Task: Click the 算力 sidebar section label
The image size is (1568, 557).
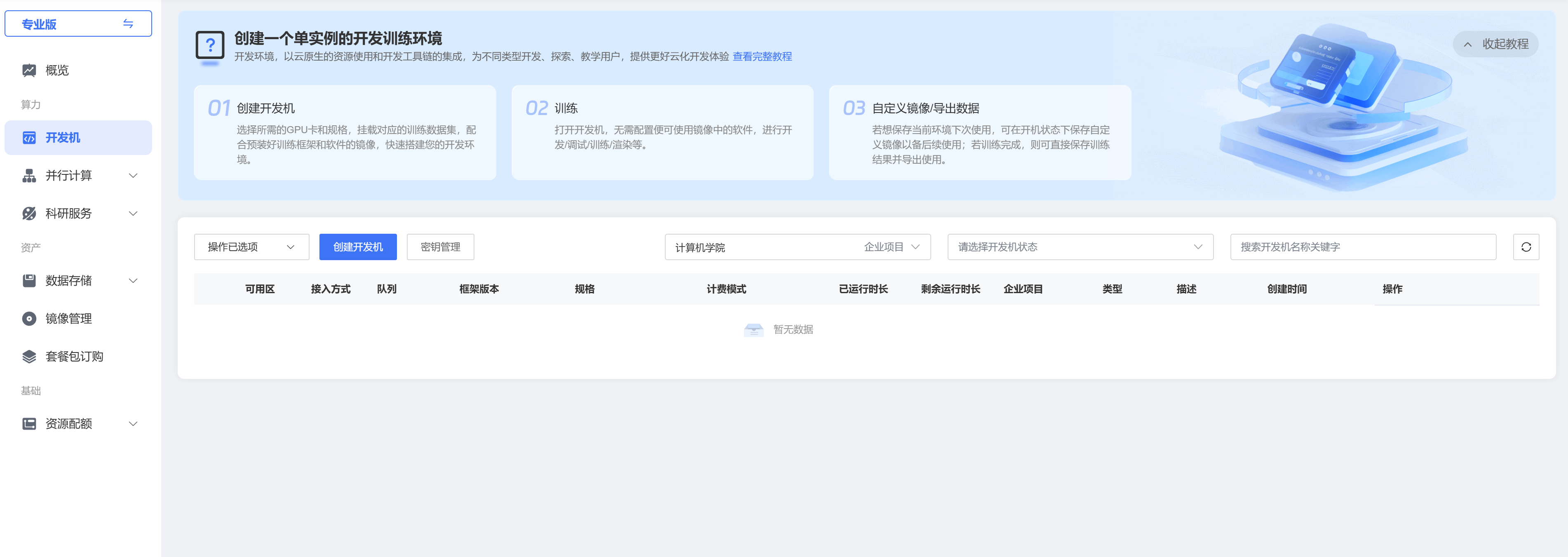Action: (31, 105)
